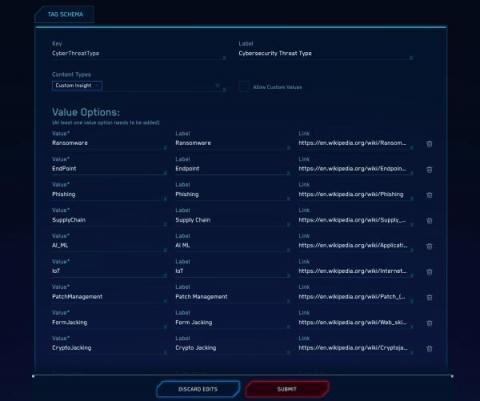Edit the Supply Chain label field
Screen dimensions: 480x401
(233, 220)
